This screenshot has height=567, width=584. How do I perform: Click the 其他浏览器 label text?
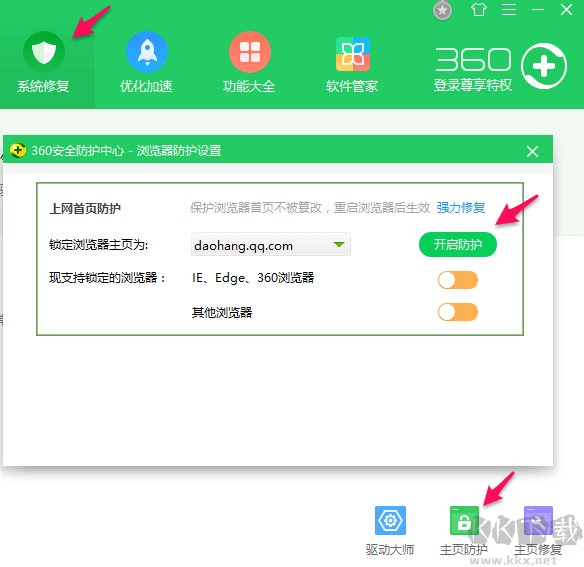(222, 312)
